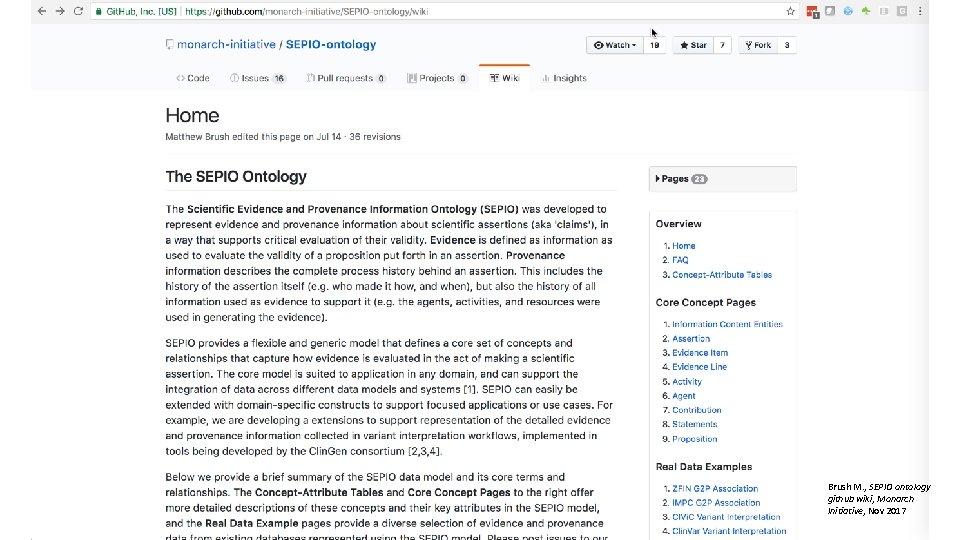Reload the page with refresh icon
Screen dimensions: 960x540
click(78, 11)
